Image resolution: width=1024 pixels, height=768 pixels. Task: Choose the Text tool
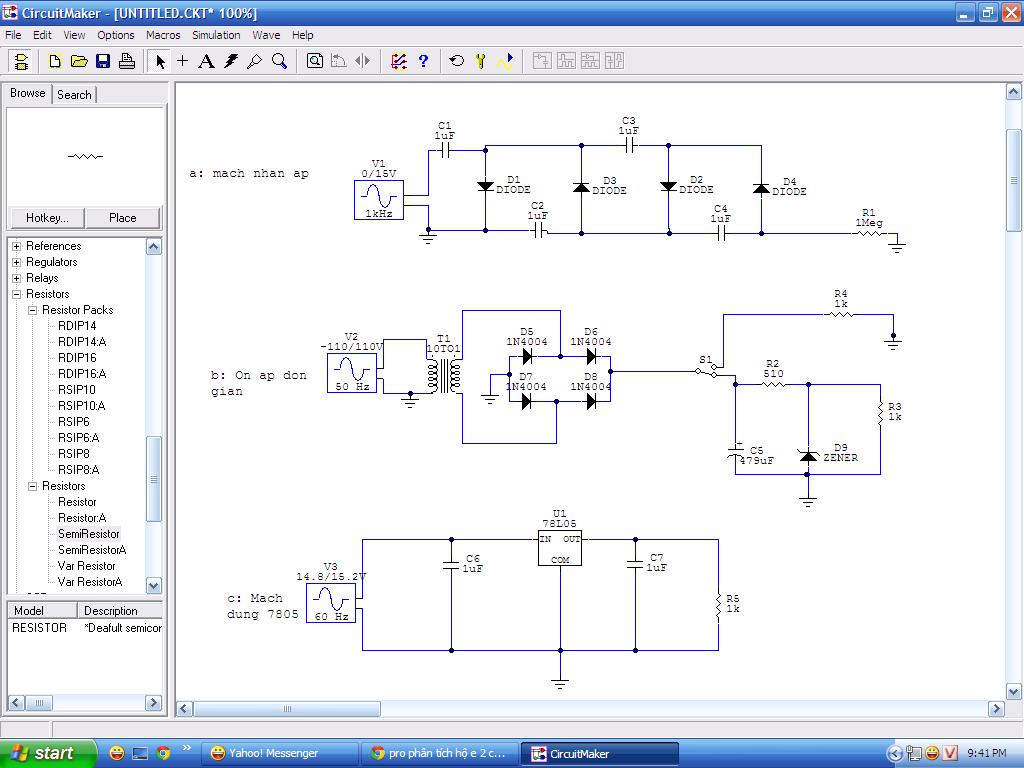click(x=206, y=61)
